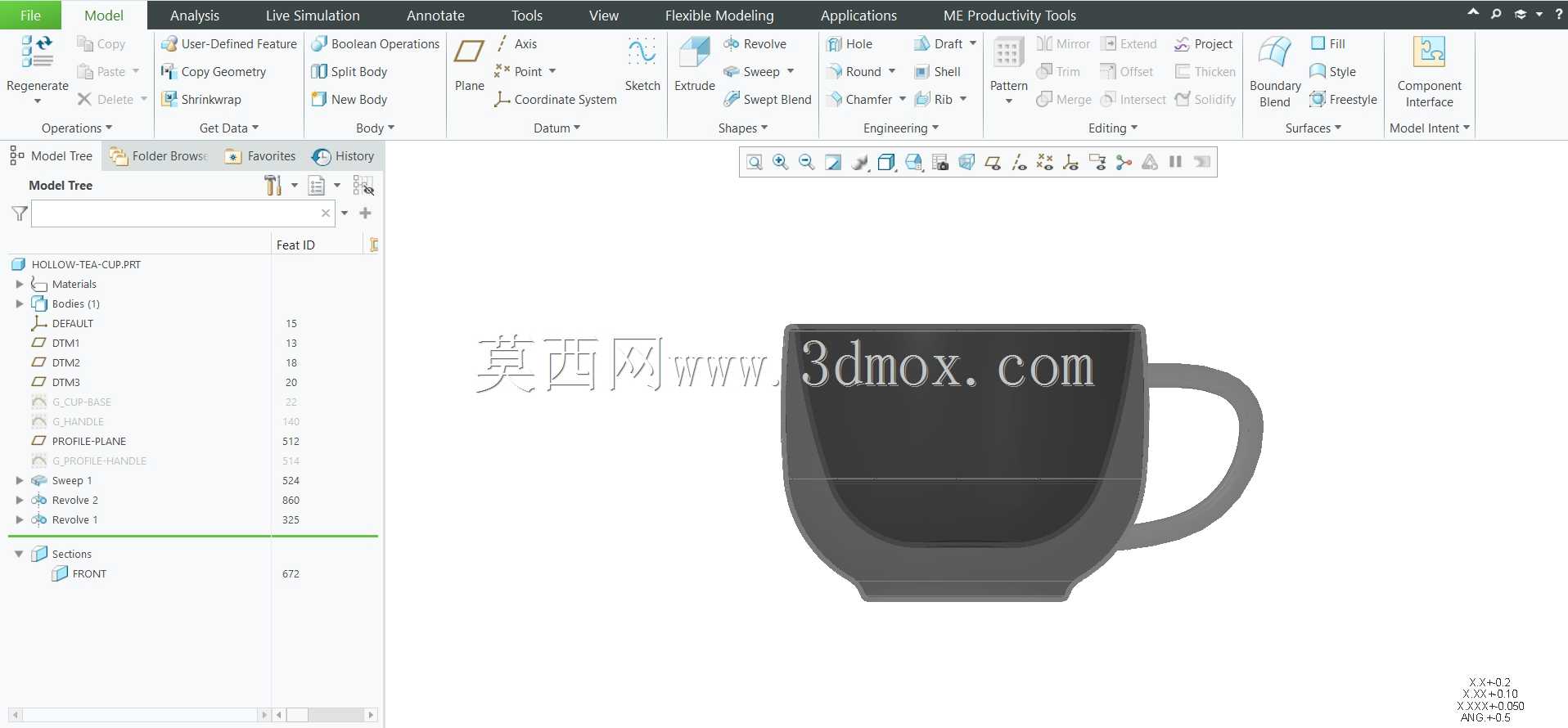1568x728 pixels.
Task: Click the Split Body button
Action: click(x=349, y=72)
